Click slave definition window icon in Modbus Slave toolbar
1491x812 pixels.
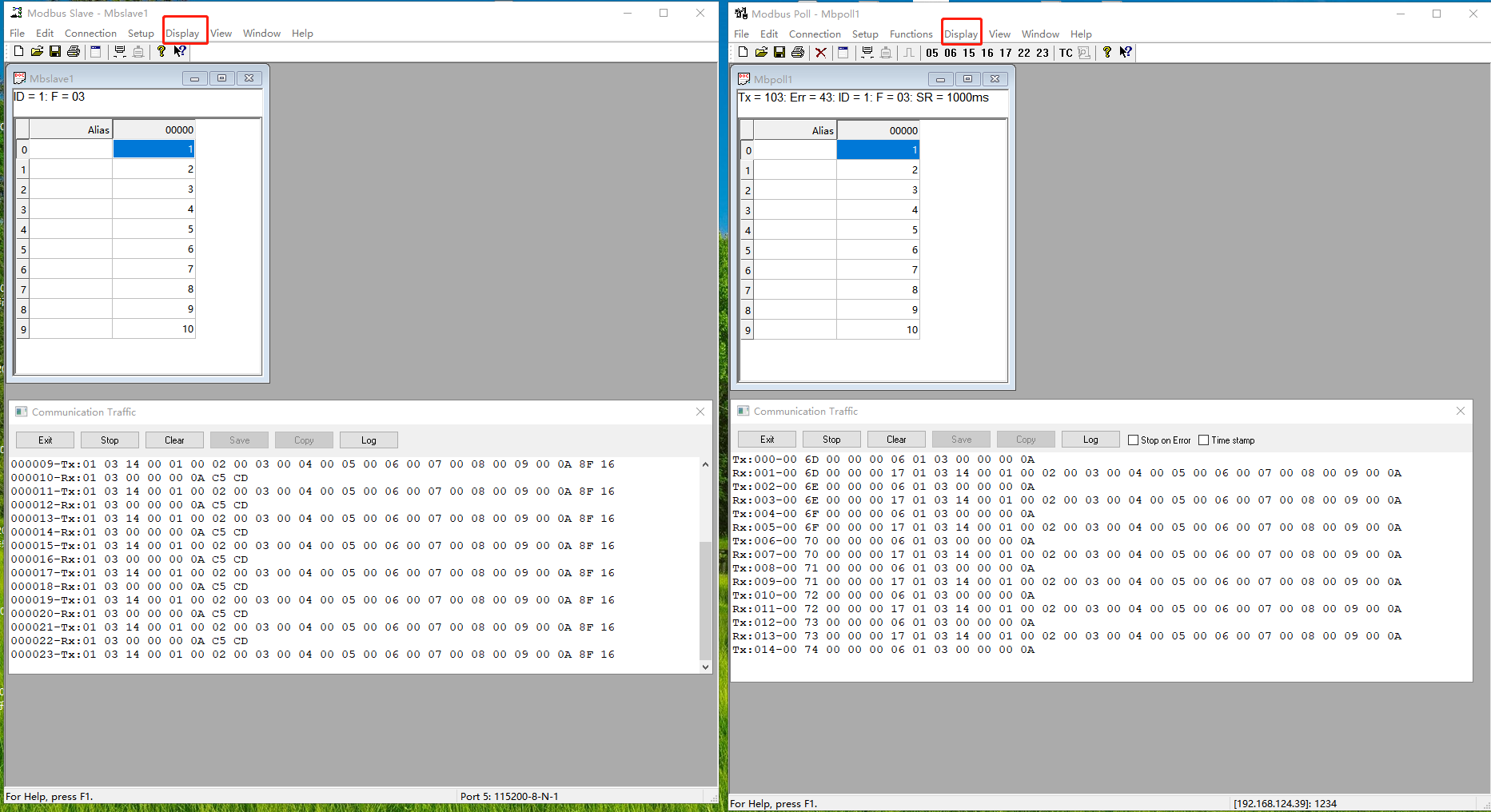point(96,51)
